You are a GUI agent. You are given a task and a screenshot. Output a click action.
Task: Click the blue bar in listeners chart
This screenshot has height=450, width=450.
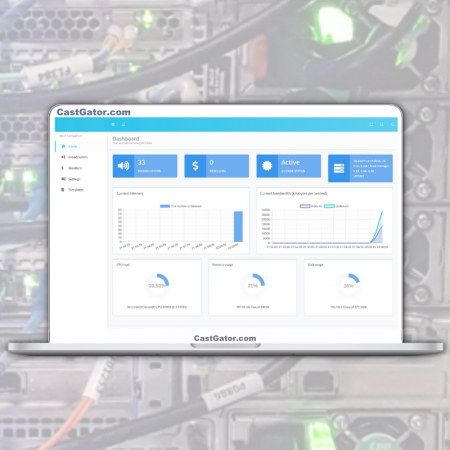238,227
